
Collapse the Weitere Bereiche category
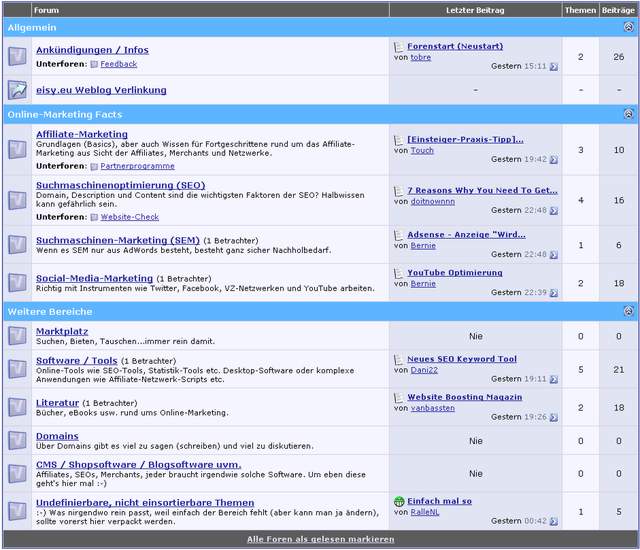click(x=629, y=311)
